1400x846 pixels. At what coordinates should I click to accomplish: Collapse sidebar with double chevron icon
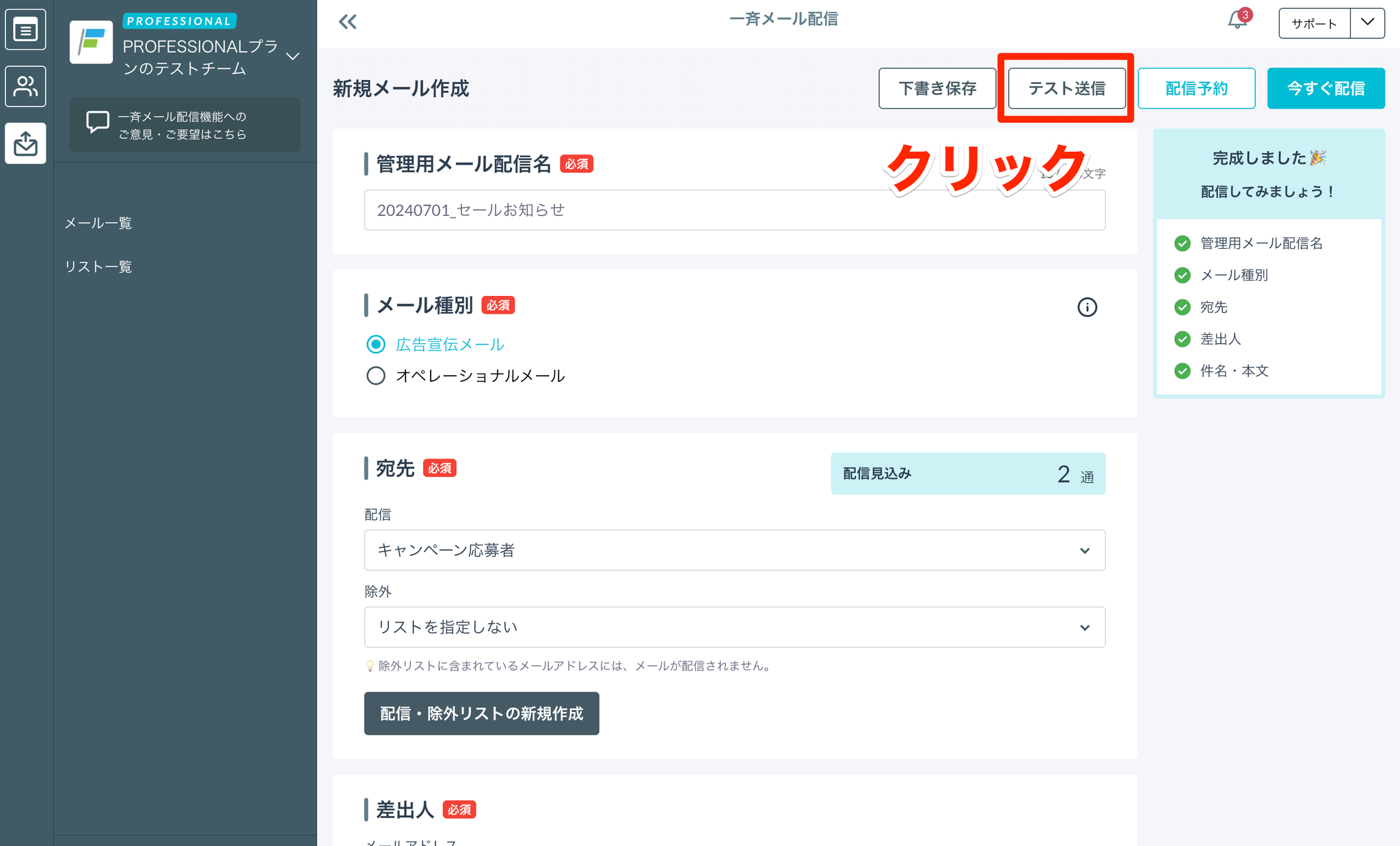347,23
